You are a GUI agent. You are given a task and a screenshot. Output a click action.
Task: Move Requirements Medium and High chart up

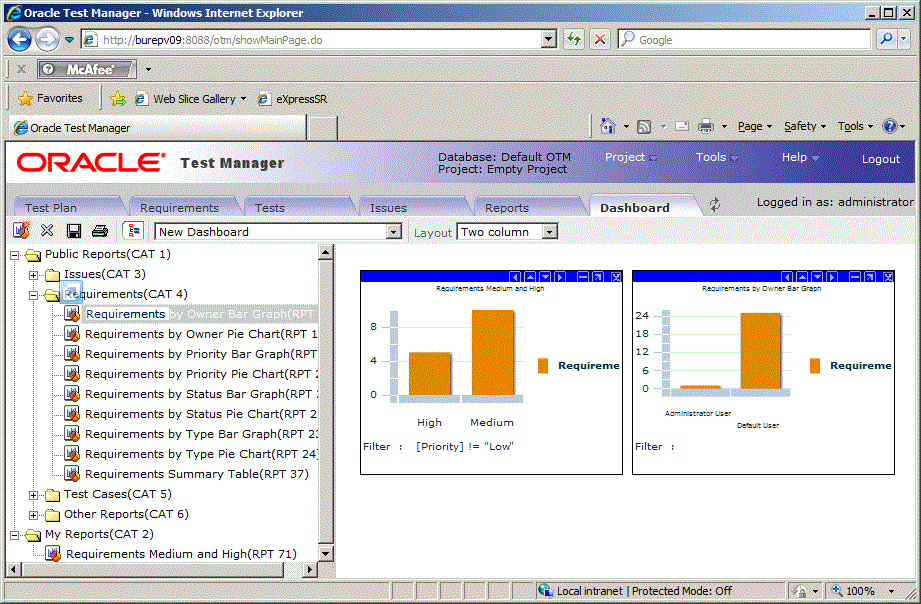[530, 277]
